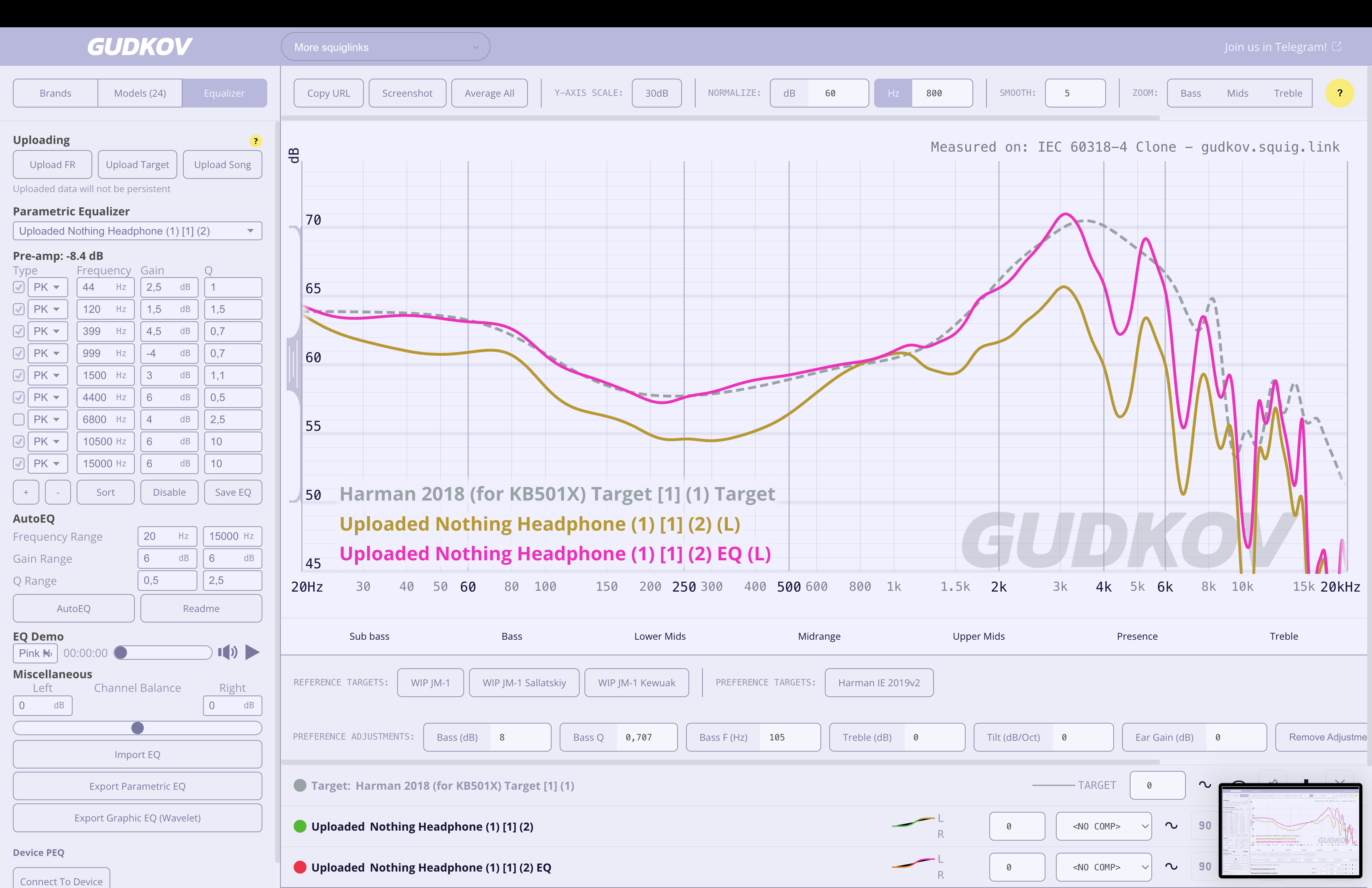Click wave icon for Uploaded Nothing Headphone EQ

click(x=1171, y=866)
